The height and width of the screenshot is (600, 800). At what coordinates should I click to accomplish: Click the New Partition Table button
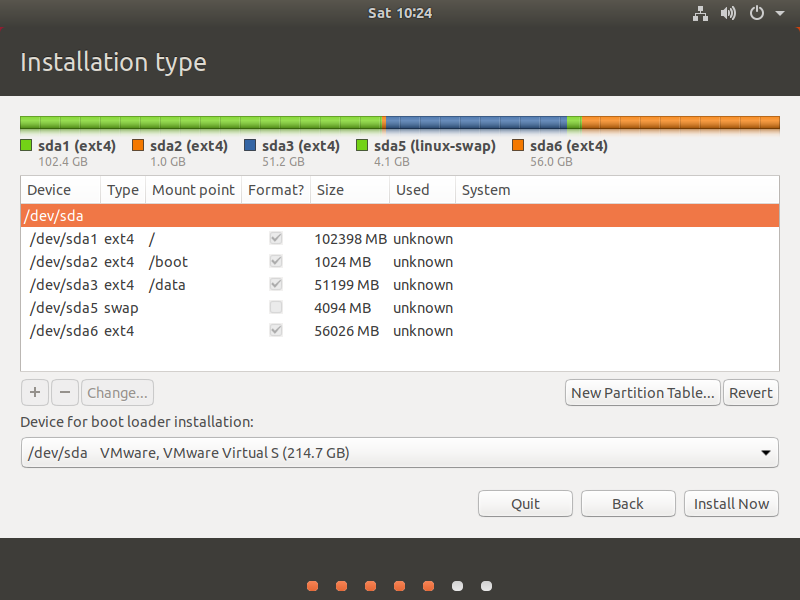pos(642,392)
